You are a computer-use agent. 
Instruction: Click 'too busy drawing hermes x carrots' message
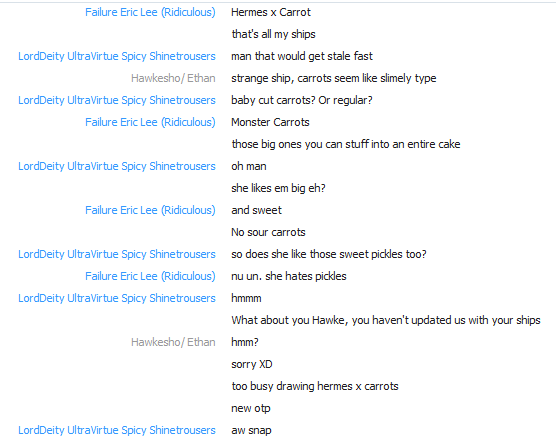pos(315,386)
